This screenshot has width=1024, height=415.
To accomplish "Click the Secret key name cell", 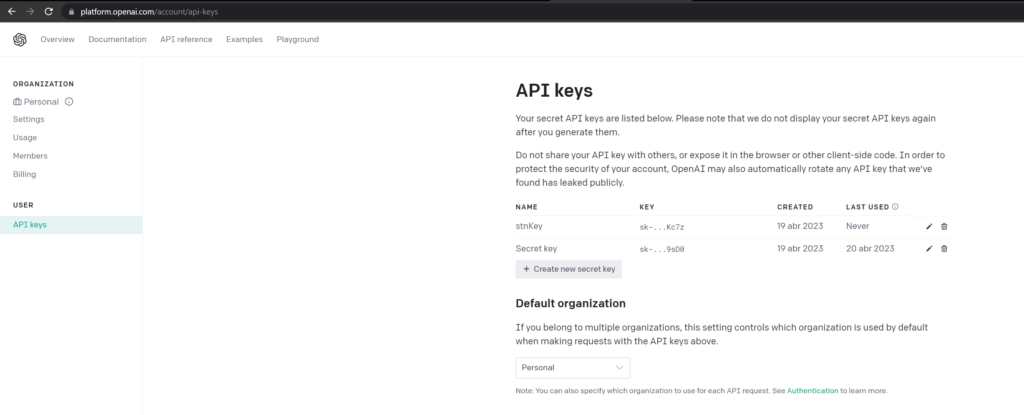I will pos(536,248).
